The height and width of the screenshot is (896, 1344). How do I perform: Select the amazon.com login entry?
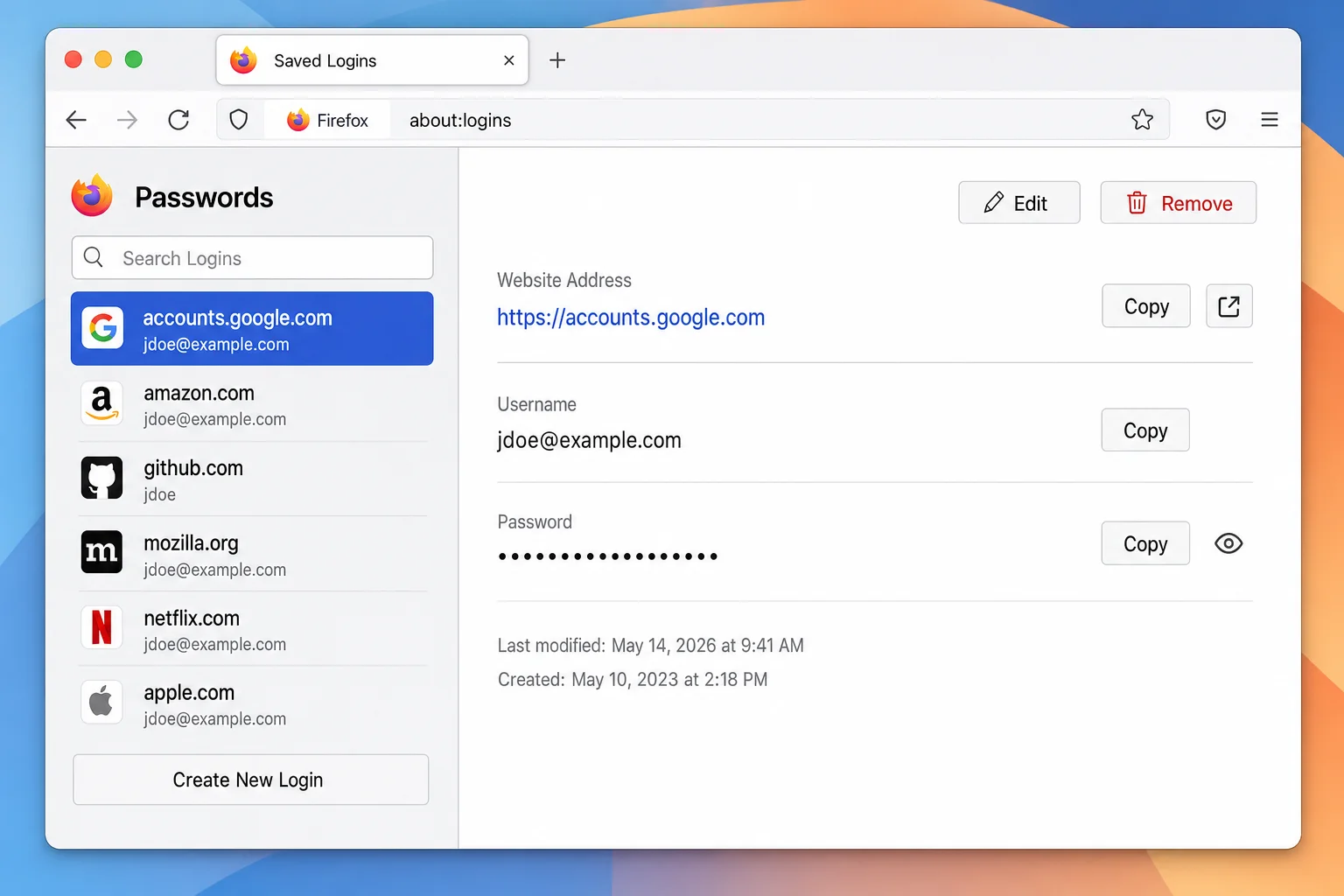point(252,404)
